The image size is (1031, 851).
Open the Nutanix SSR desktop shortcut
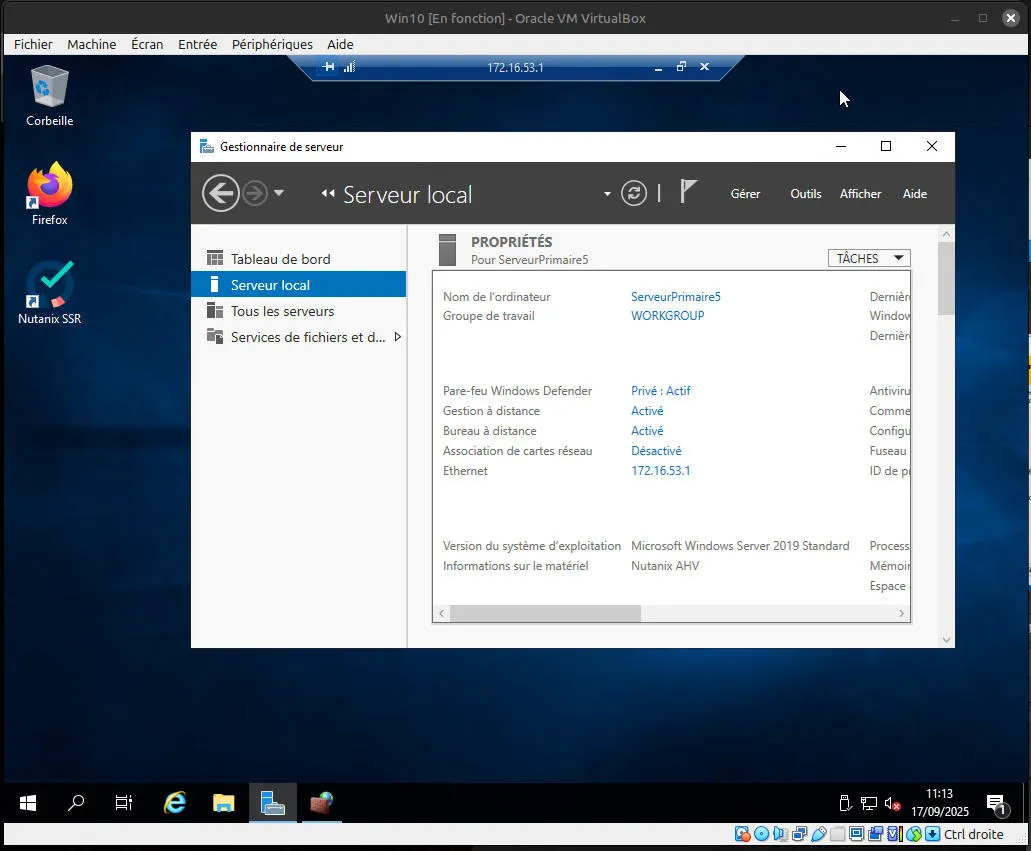pyautogui.click(x=49, y=292)
